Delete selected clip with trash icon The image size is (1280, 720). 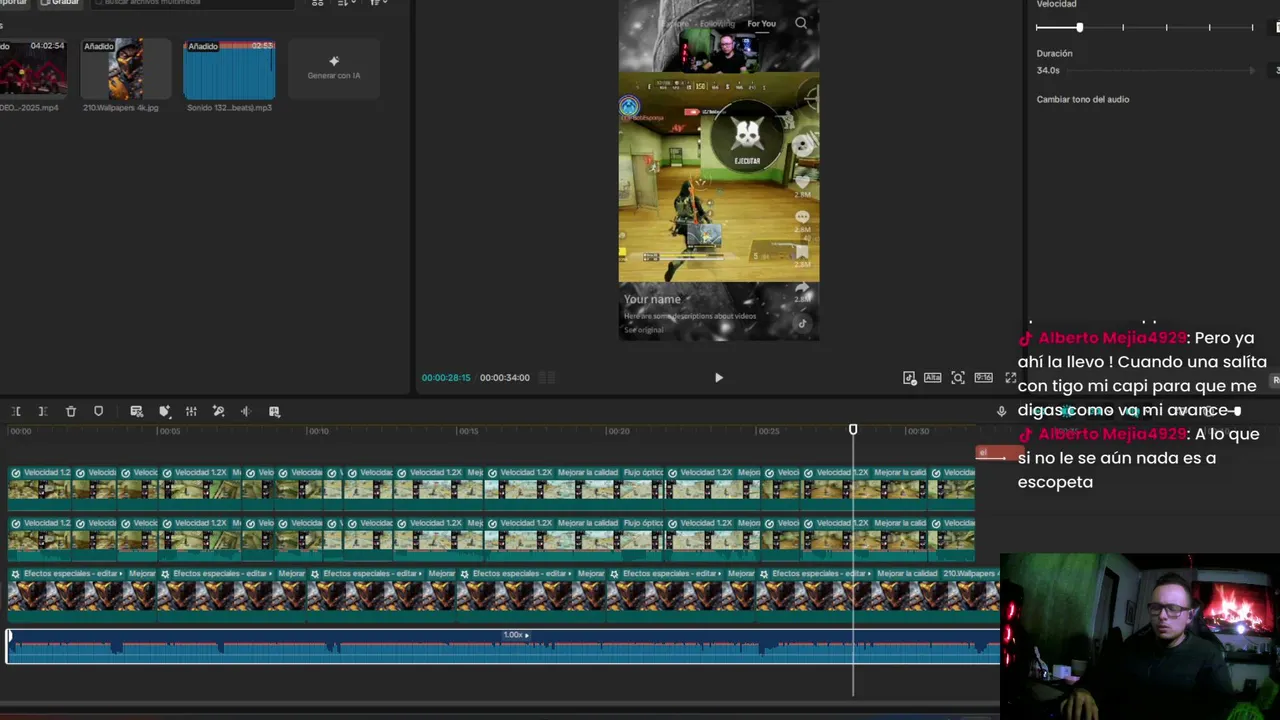point(71,411)
